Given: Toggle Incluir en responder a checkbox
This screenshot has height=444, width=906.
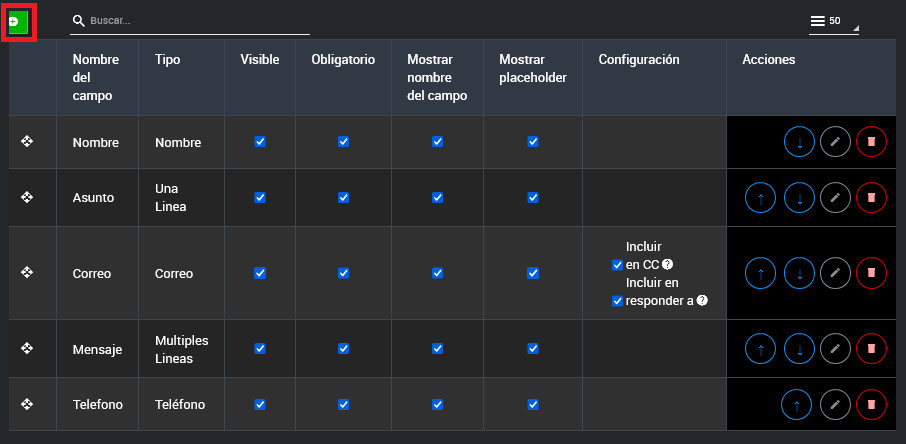Looking at the screenshot, I should (617, 301).
